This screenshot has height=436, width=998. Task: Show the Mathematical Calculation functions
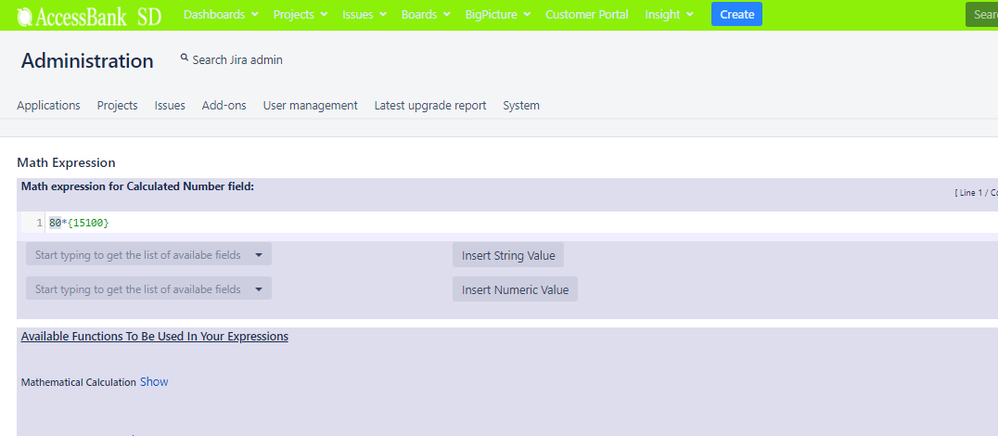coord(154,382)
